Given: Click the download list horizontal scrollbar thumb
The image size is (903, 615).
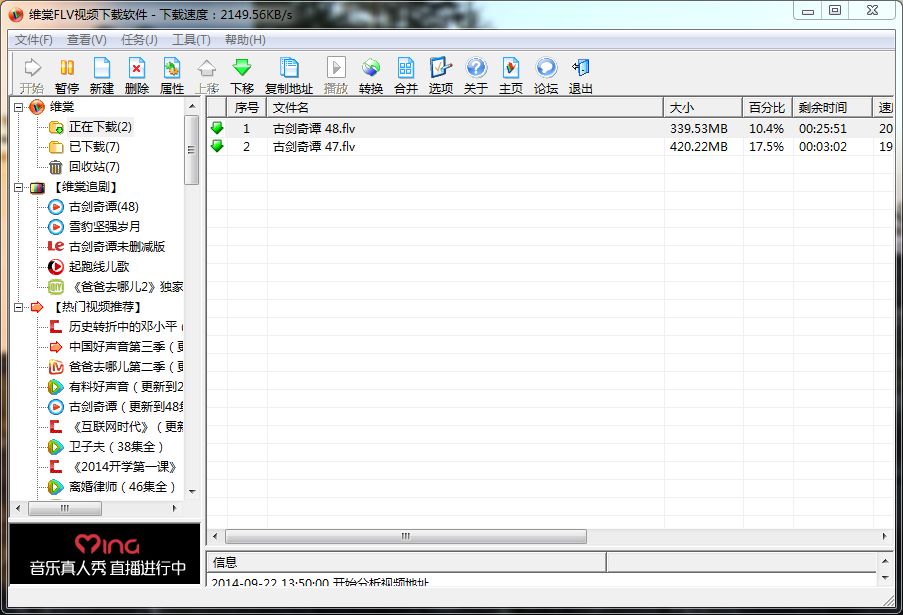Looking at the screenshot, I should [x=406, y=536].
